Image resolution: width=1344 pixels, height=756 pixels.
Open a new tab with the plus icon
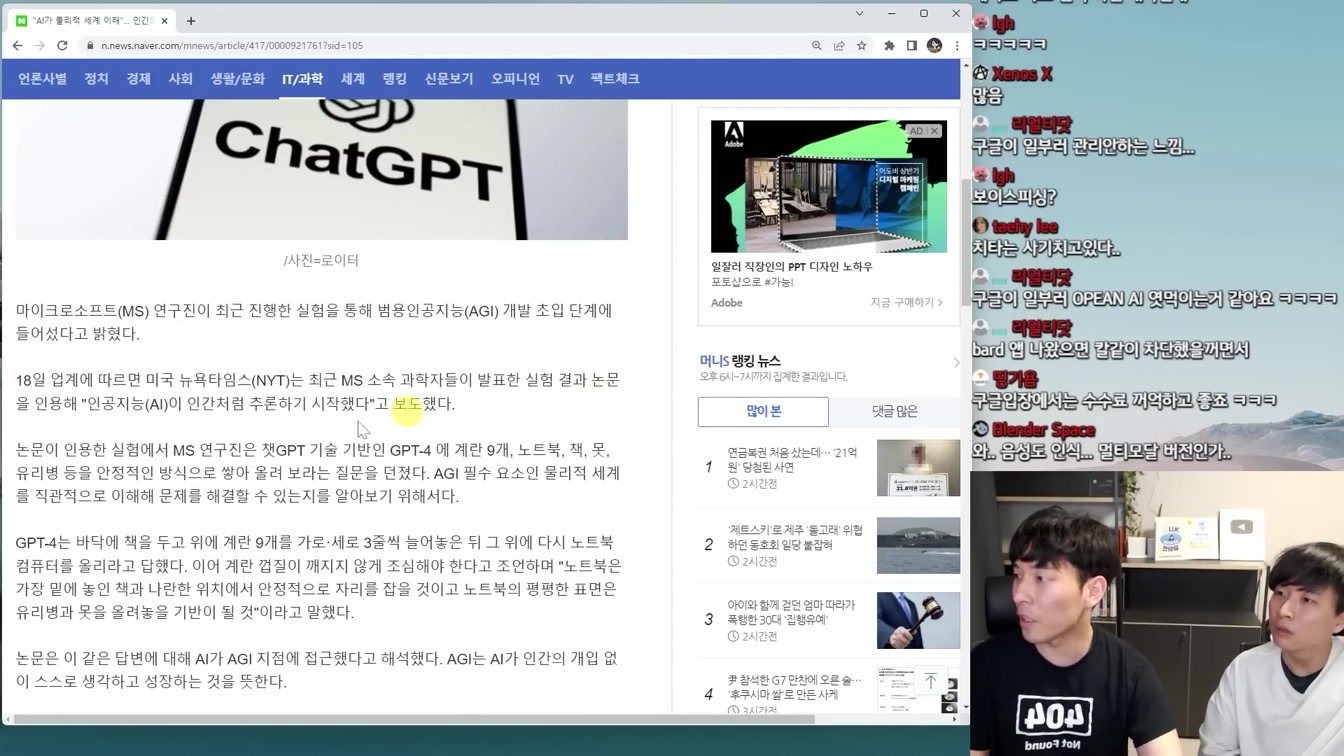pos(191,20)
